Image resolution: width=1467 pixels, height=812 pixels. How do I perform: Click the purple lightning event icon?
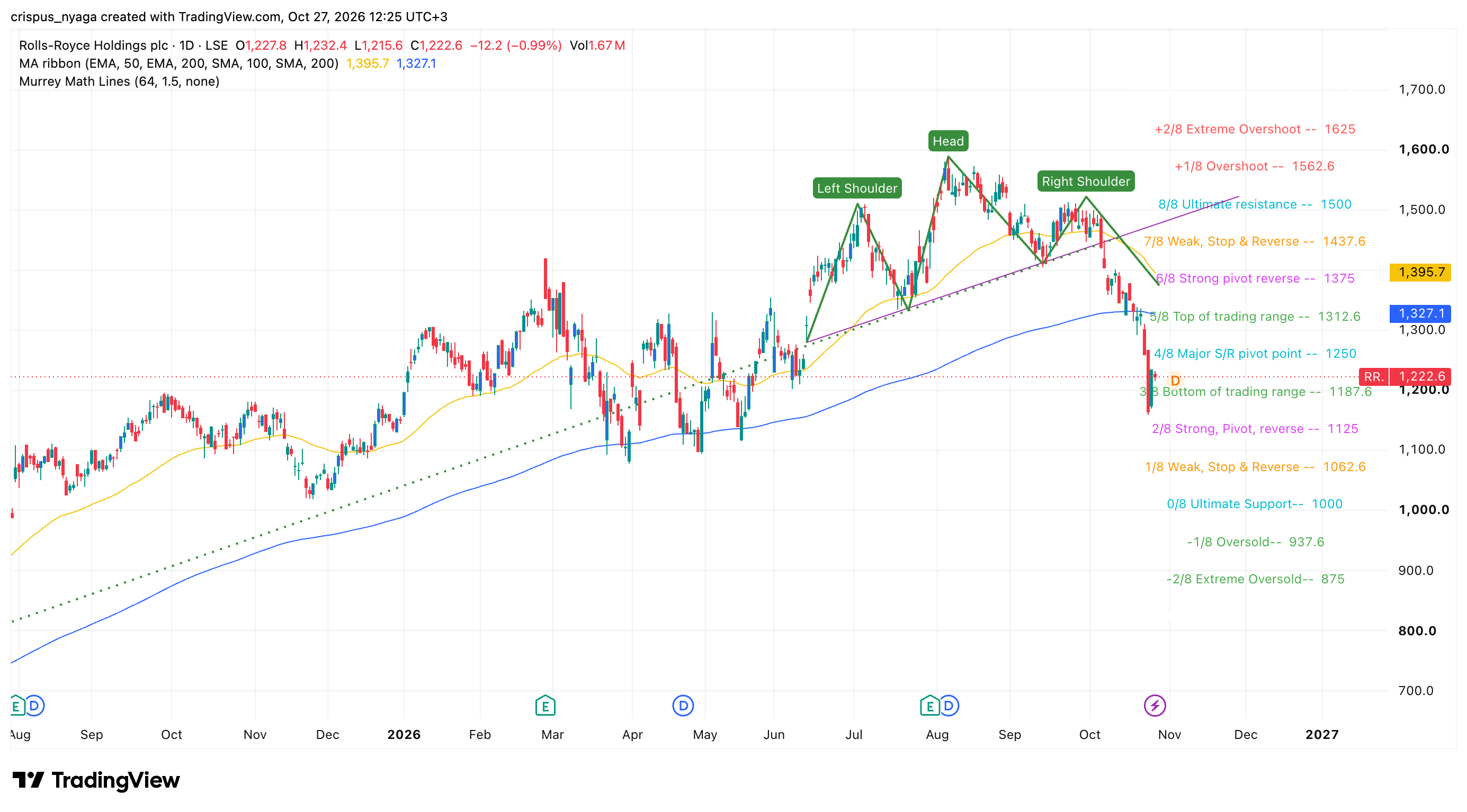tap(1155, 706)
